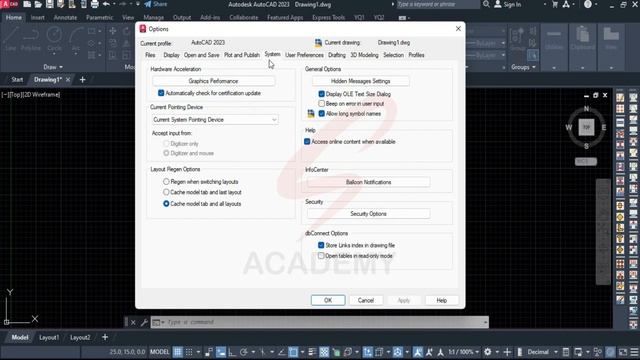Switch to the Profiles tab in Options
The image size is (640, 360).
(416, 55)
